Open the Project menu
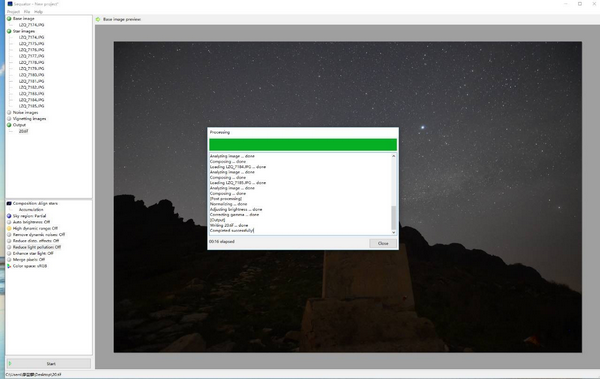600x379 pixels. click(13, 12)
